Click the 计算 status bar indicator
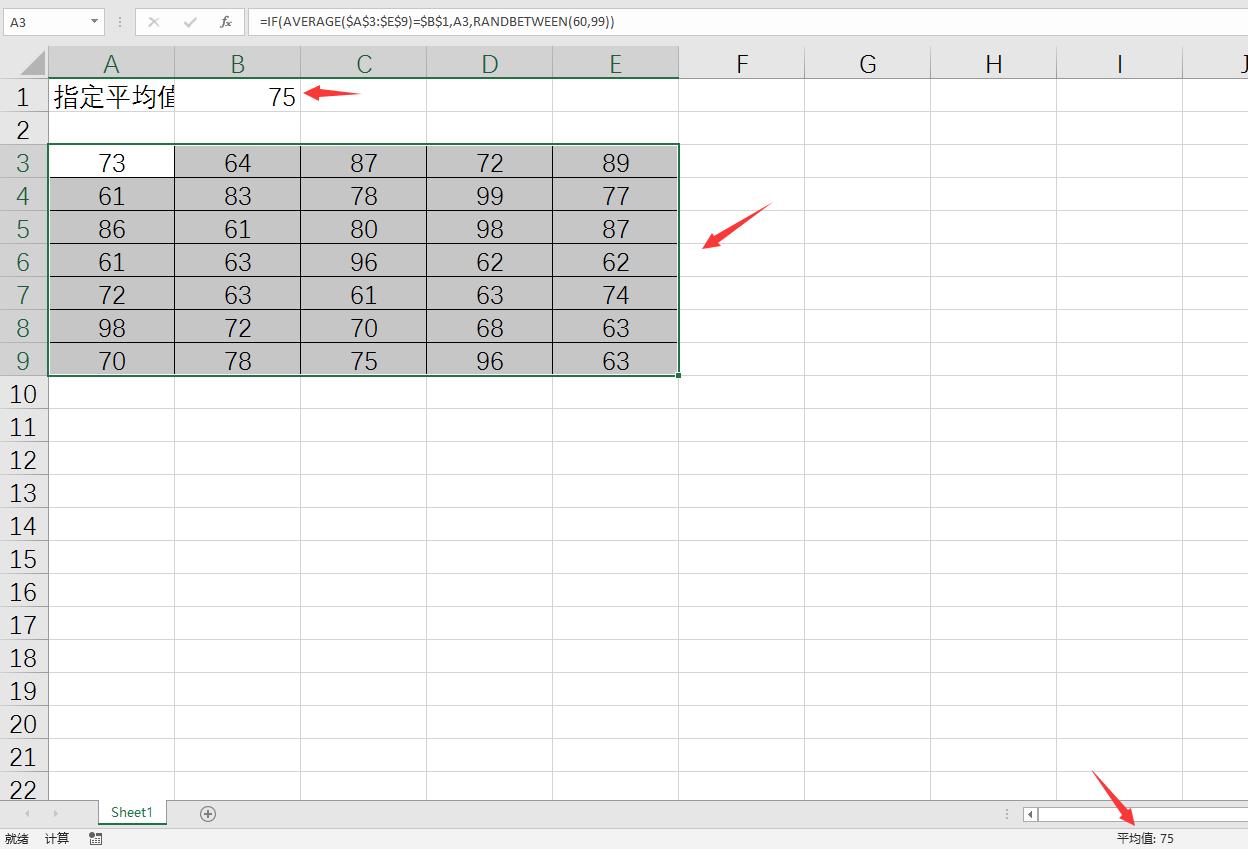This screenshot has width=1248, height=849. coord(57,839)
